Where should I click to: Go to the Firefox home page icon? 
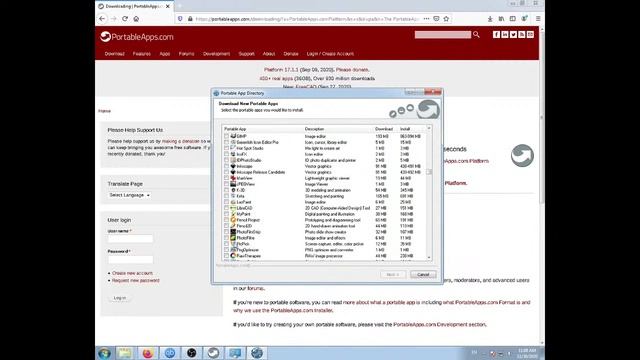[x=136, y=19]
